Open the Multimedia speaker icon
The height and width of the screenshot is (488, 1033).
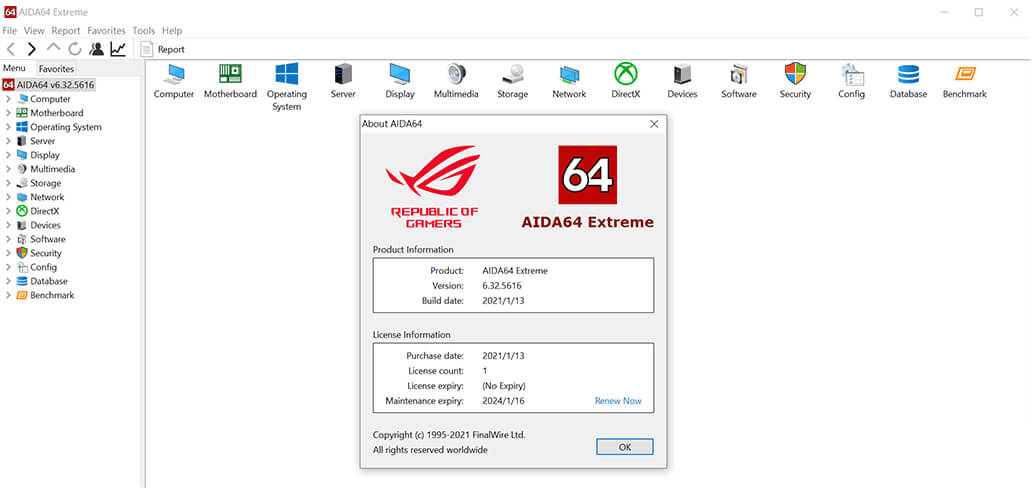[x=456, y=75]
